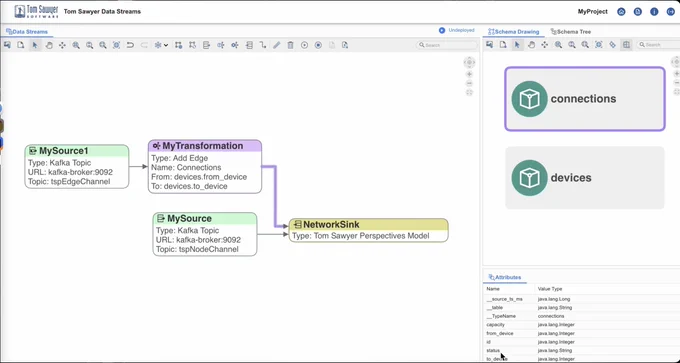680x363 pixels.
Task: Click the four-arrows move tool in Data Streams toolbar
Action: coord(62,45)
